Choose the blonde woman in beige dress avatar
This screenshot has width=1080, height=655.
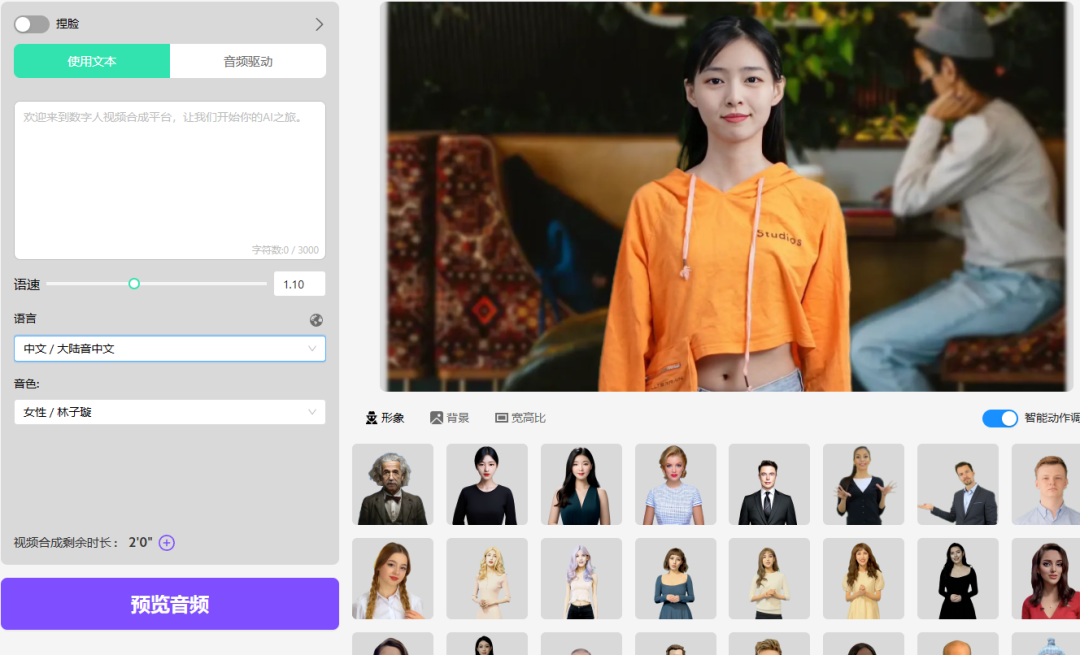coord(487,579)
